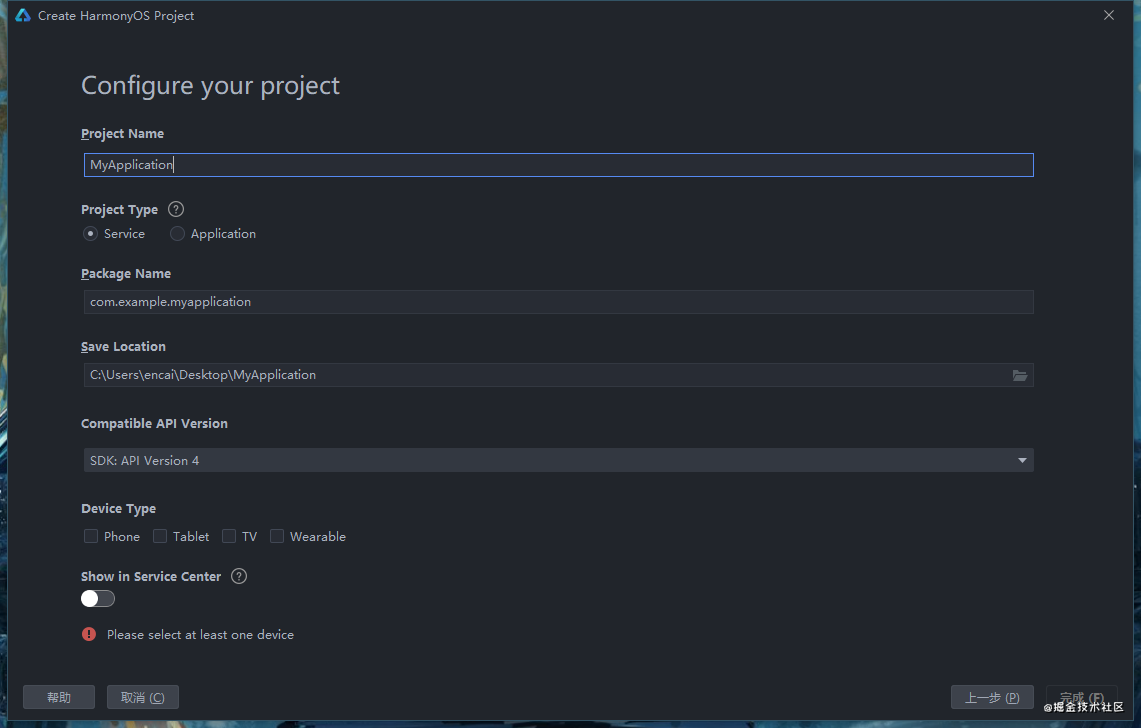This screenshot has height=728, width=1141.
Task: Click the 'Device Type' label
Action: tap(119, 509)
